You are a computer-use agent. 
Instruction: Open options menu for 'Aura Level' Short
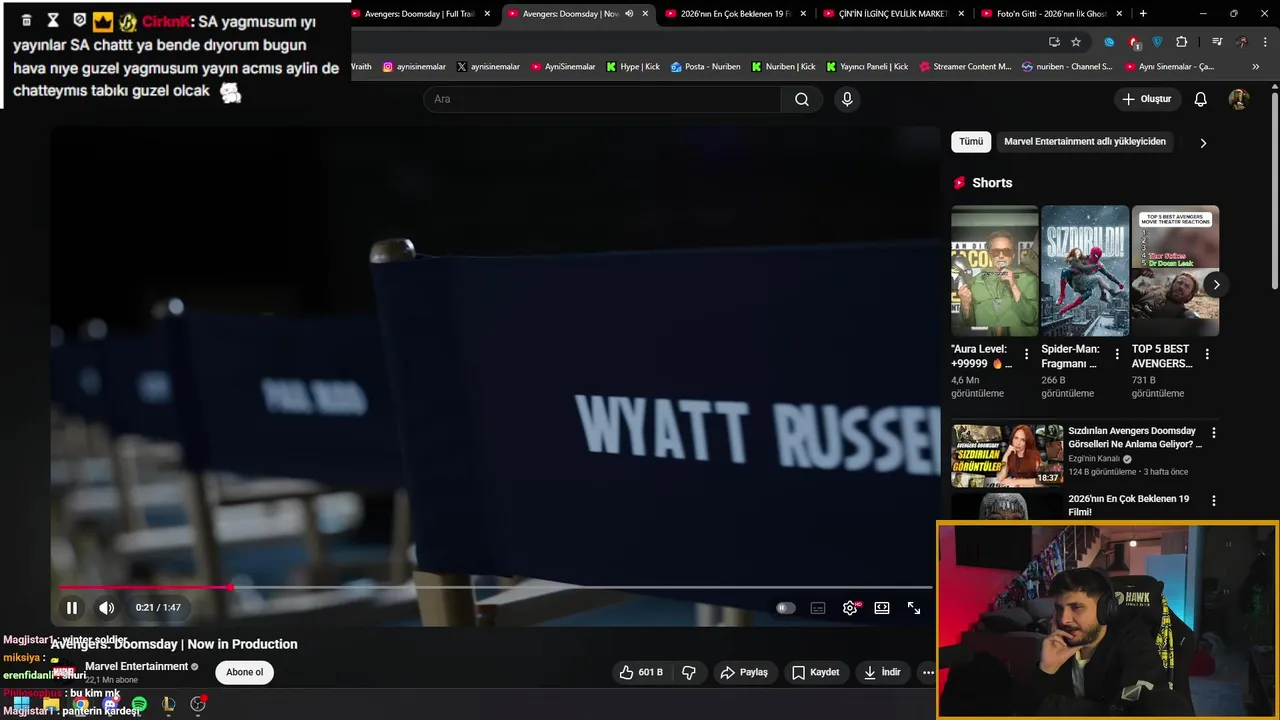1026,354
